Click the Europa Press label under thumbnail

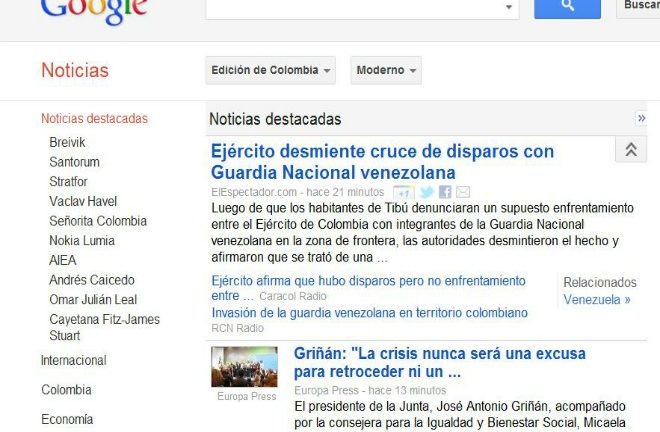247,397
